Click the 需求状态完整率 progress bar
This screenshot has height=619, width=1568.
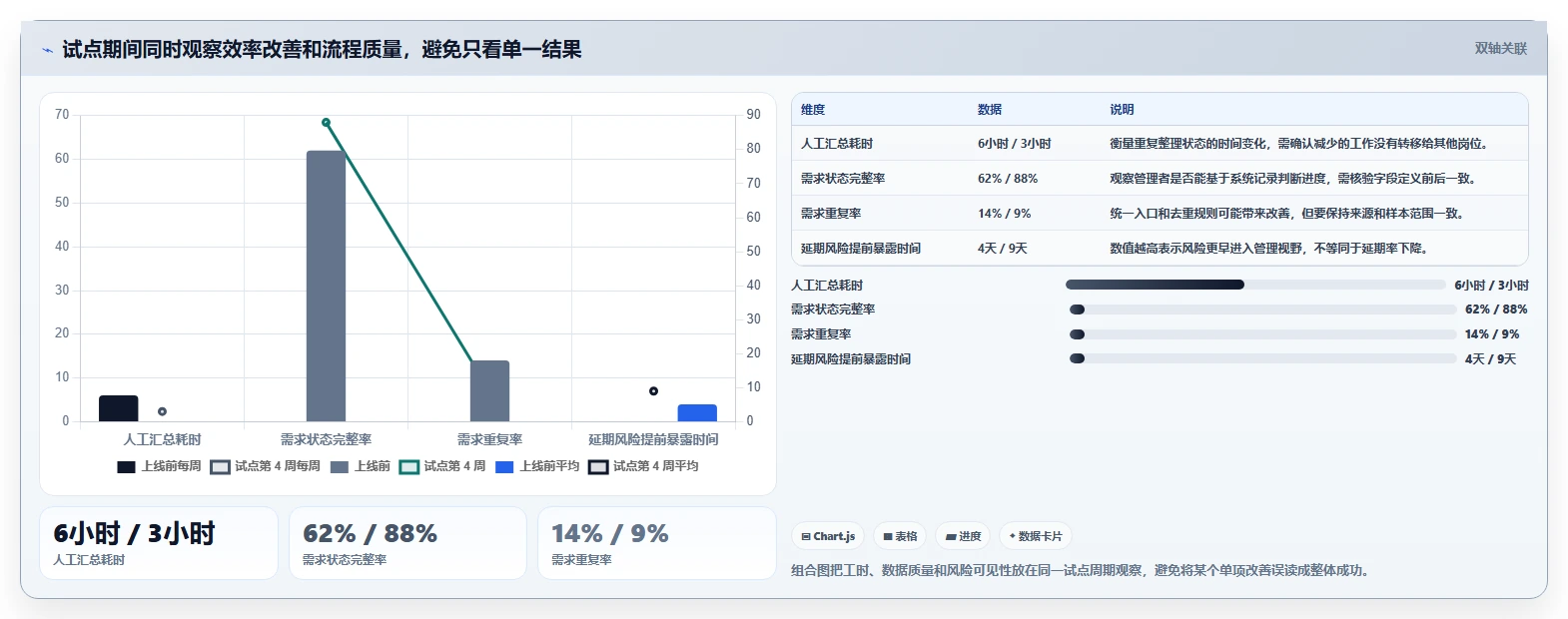1262,309
